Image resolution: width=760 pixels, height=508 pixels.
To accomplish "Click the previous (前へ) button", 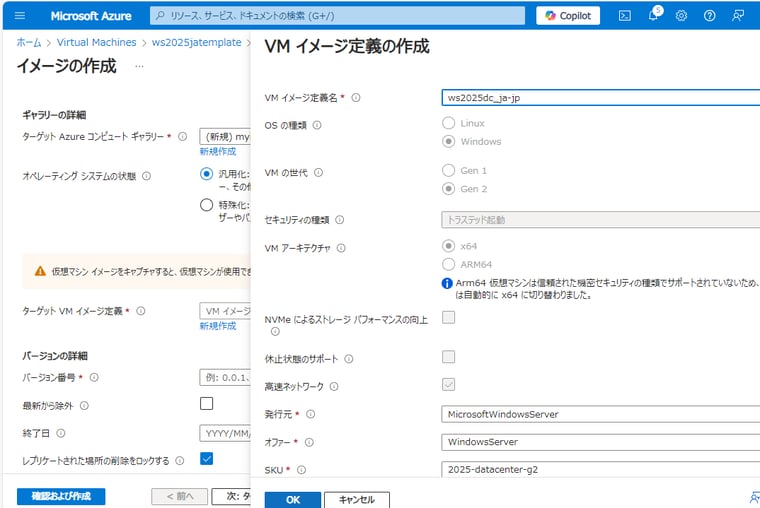I will (x=180, y=496).
